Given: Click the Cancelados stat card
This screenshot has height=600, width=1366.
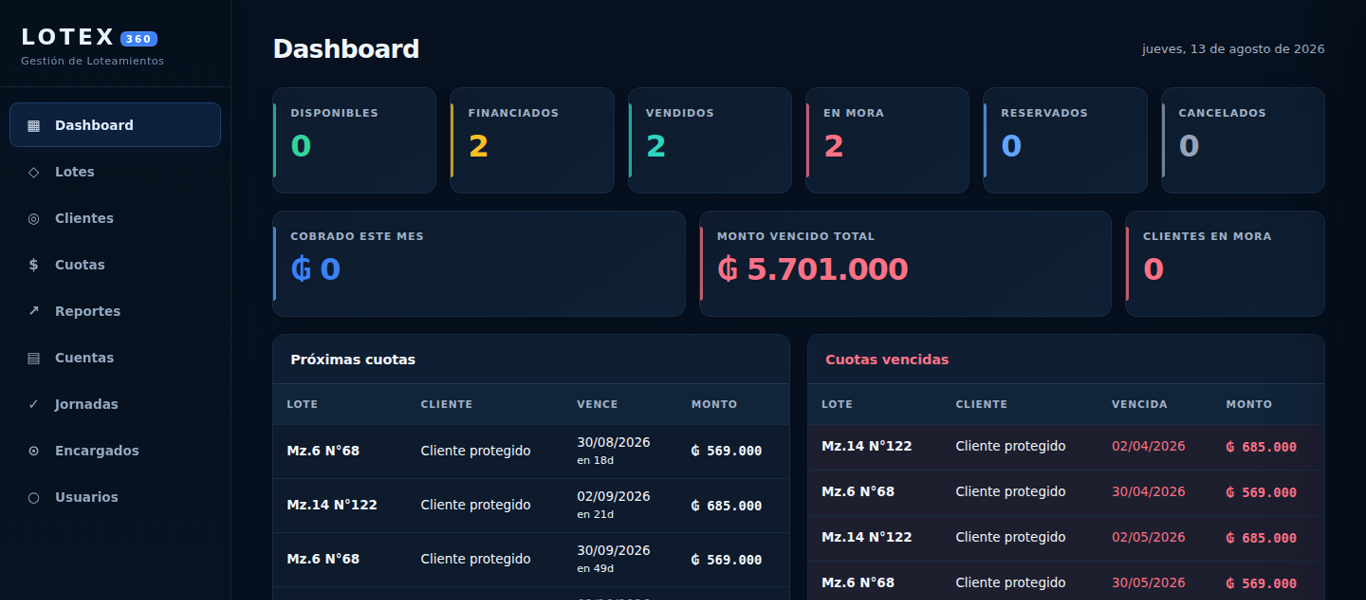Looking at the screenshot, I should (x=1243, y=140).
